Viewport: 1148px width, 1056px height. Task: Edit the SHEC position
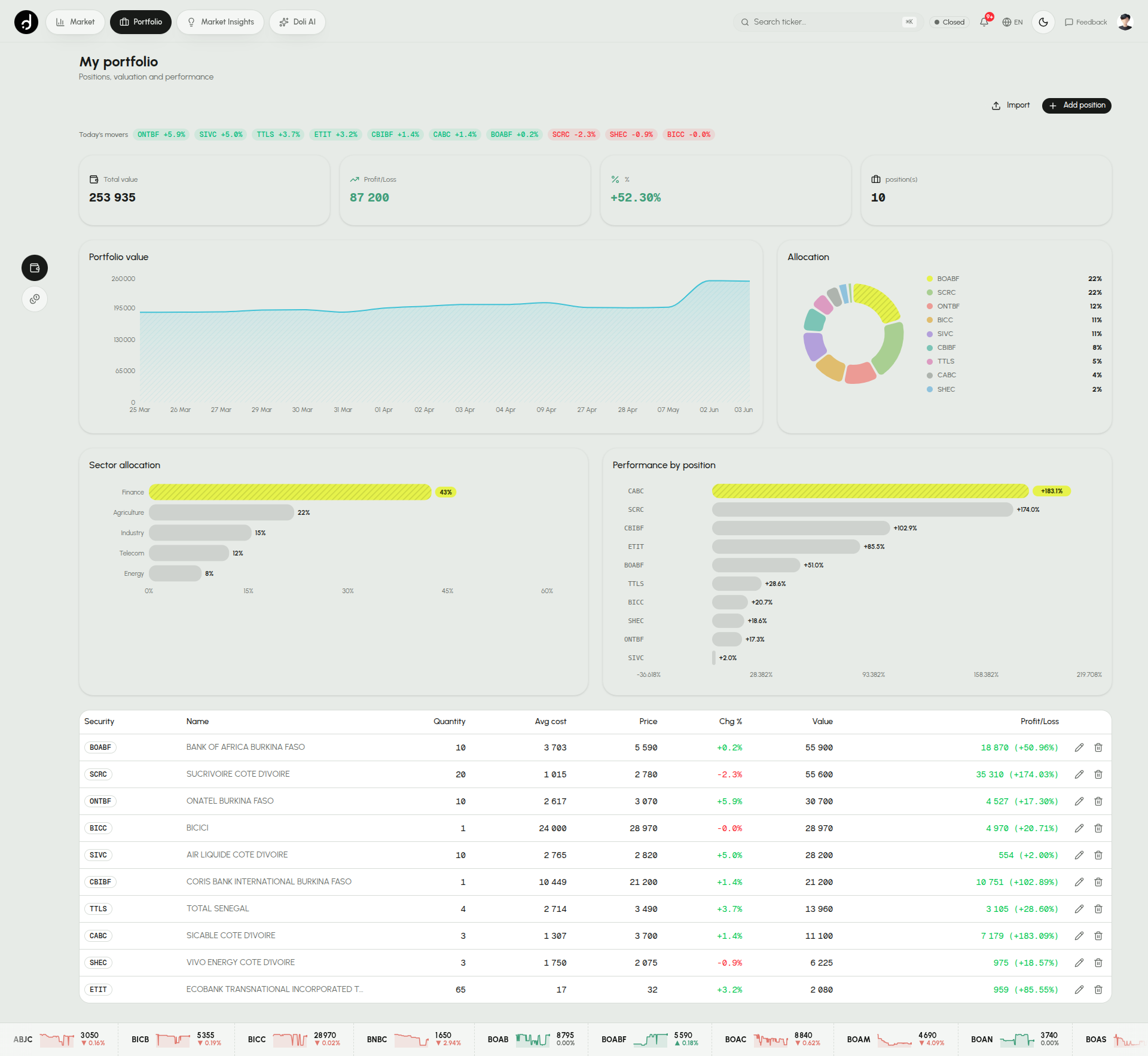[1079, 963]
